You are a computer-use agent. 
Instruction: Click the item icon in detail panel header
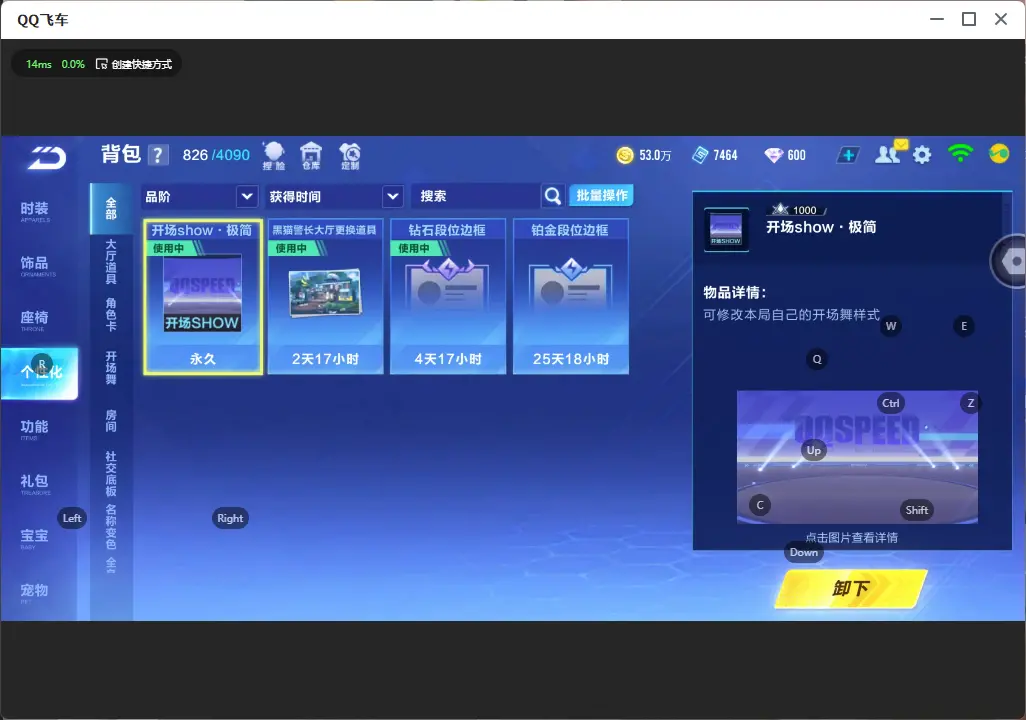[726, 230]
